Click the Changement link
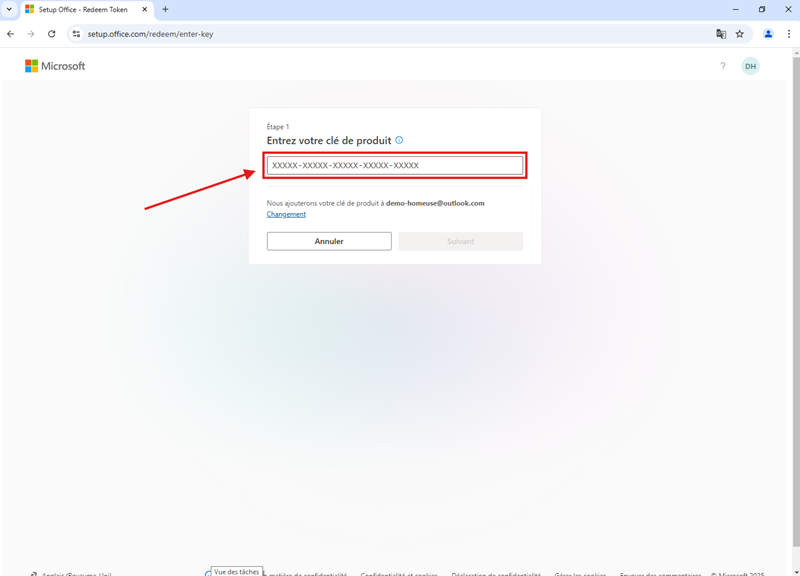The width and height of the screenshot is (800, 576). (x=286, y=214)
